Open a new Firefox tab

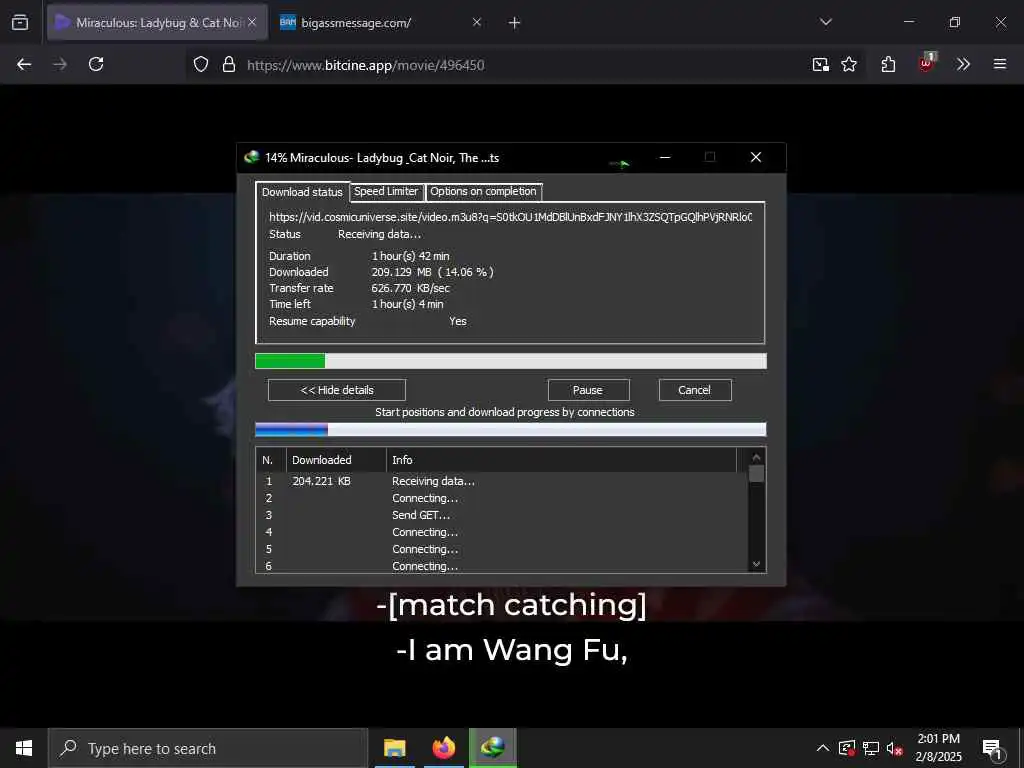click(x=515, y=23)
